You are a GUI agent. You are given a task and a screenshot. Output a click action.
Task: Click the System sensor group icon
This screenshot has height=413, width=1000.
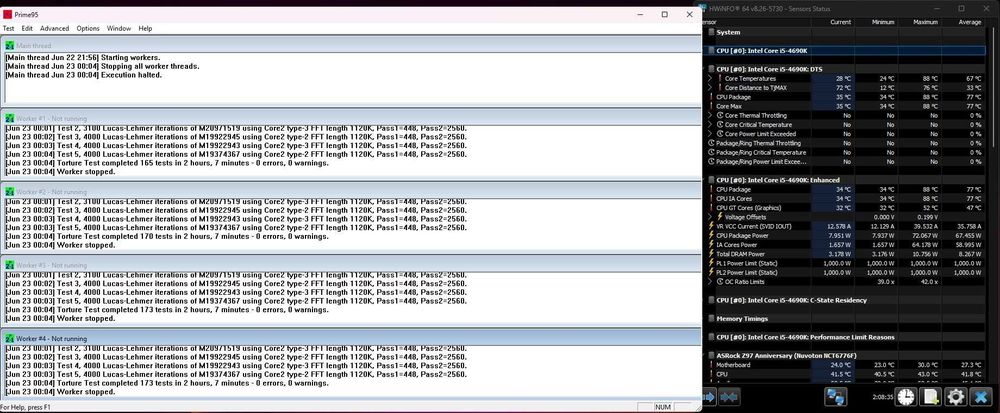(x=711, y=32)
